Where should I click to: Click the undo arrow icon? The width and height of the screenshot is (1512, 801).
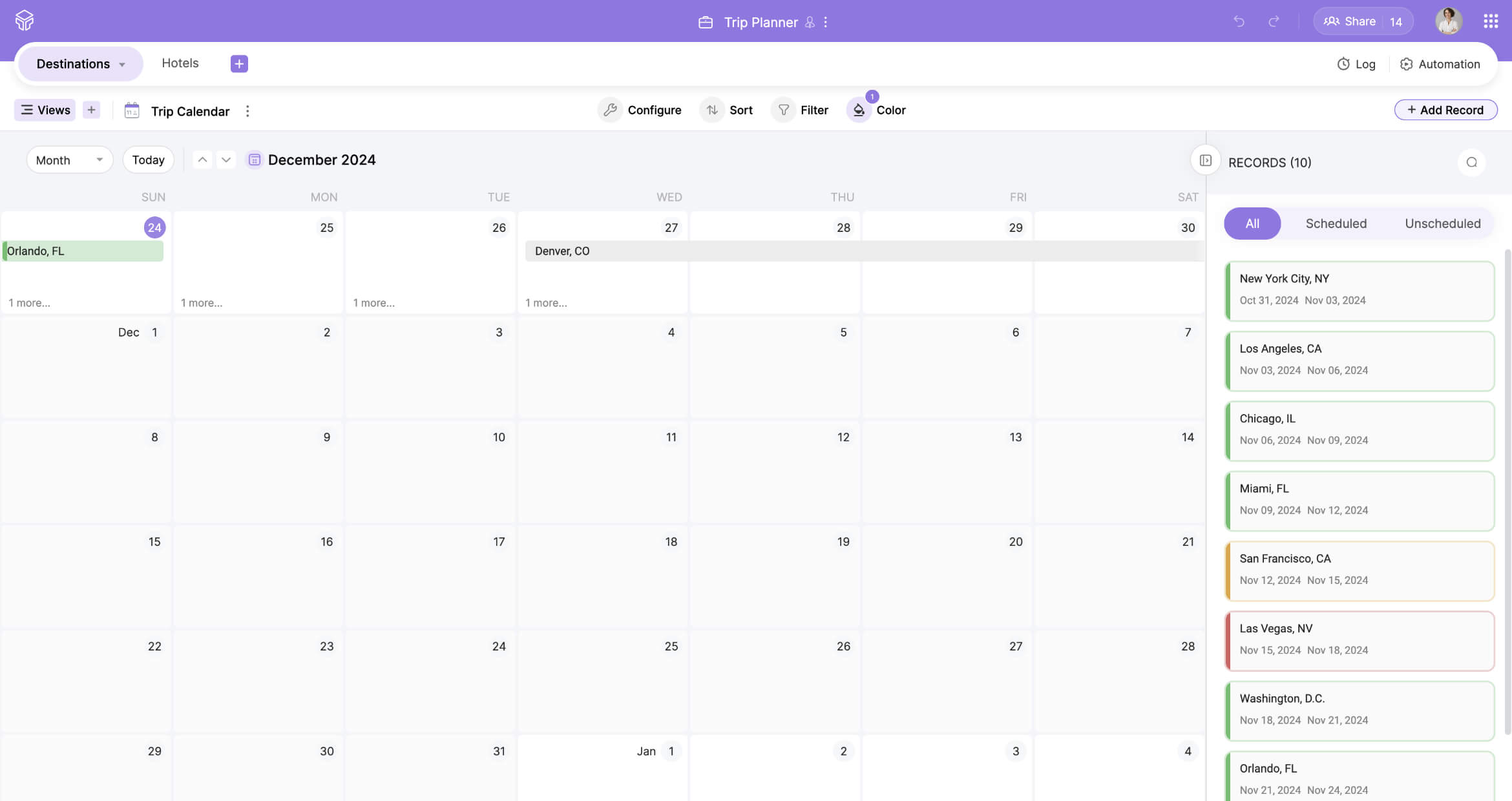click(x=1239, y=21)
